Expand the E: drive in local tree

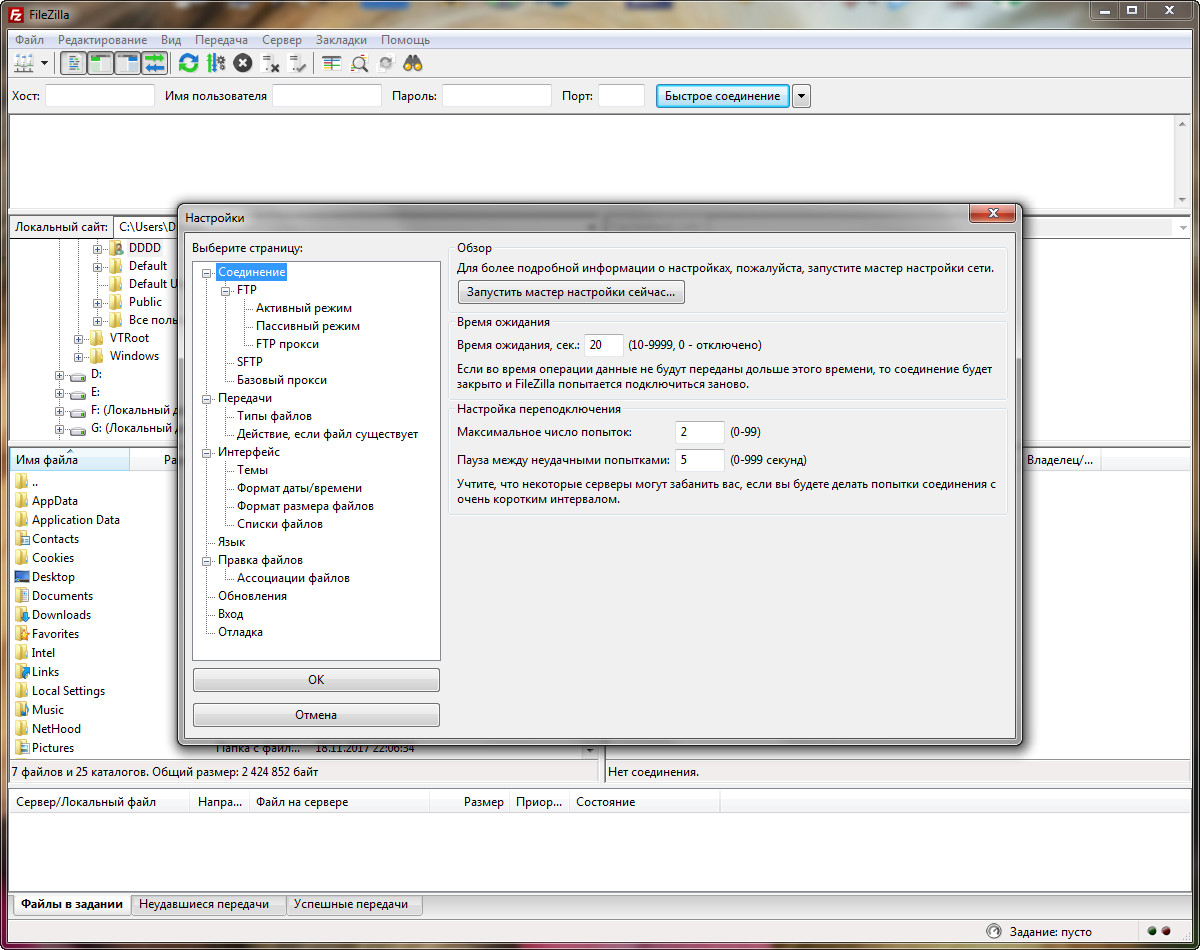60,392
